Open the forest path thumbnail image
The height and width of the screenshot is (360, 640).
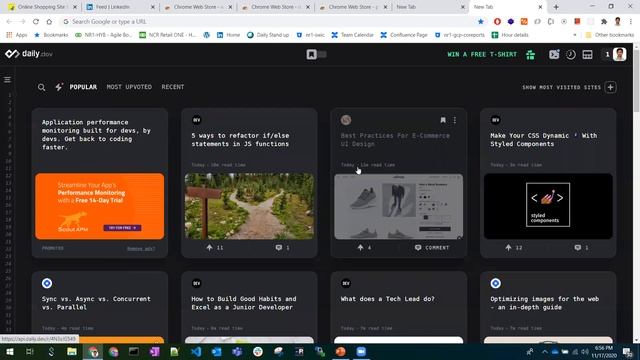point(249,206)
